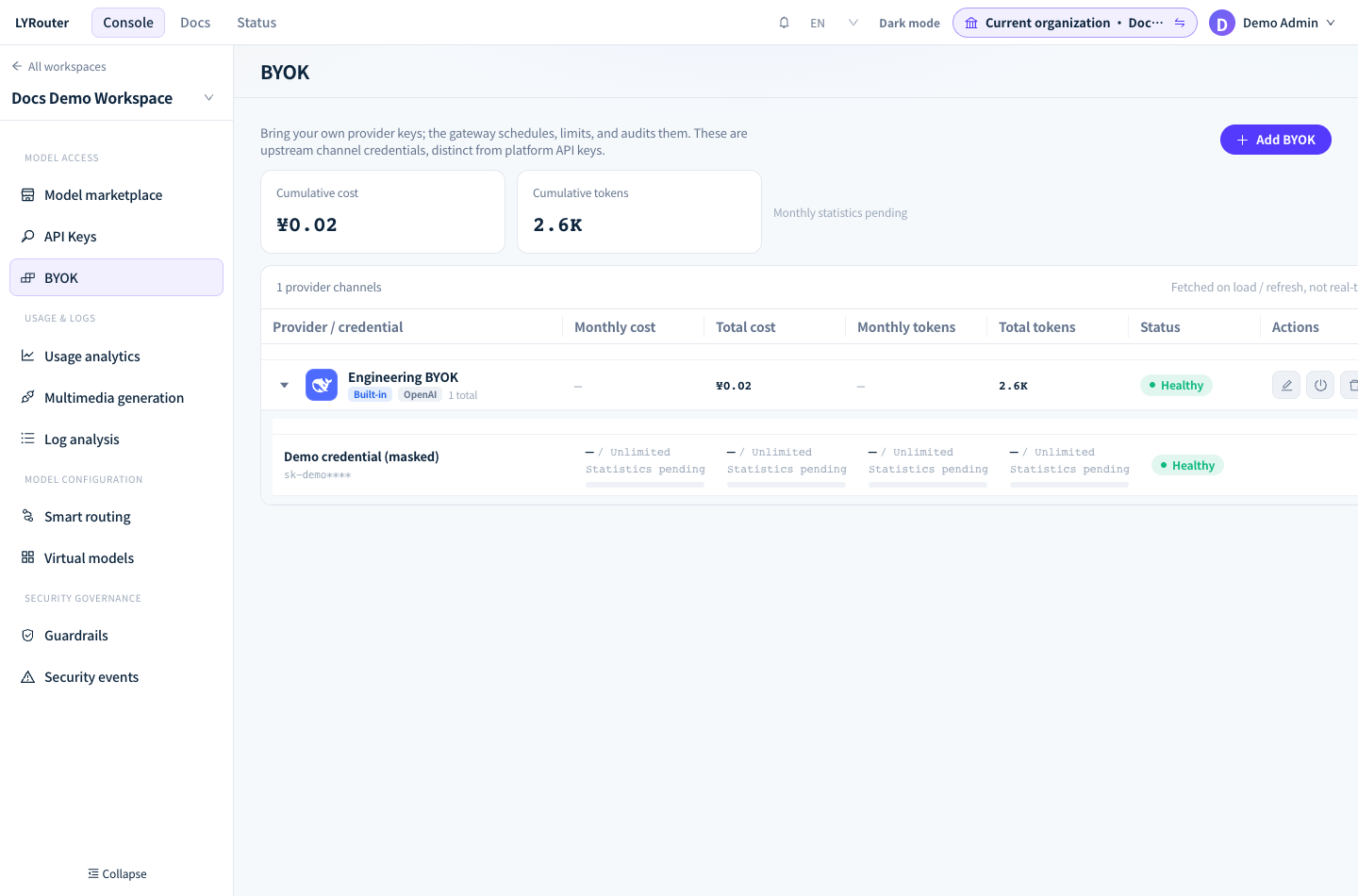Image resolution: width=1358 pixels, height=896 pixels.
Task: Open the Demo Admin account menu
Action: [x=1273, y=23]
